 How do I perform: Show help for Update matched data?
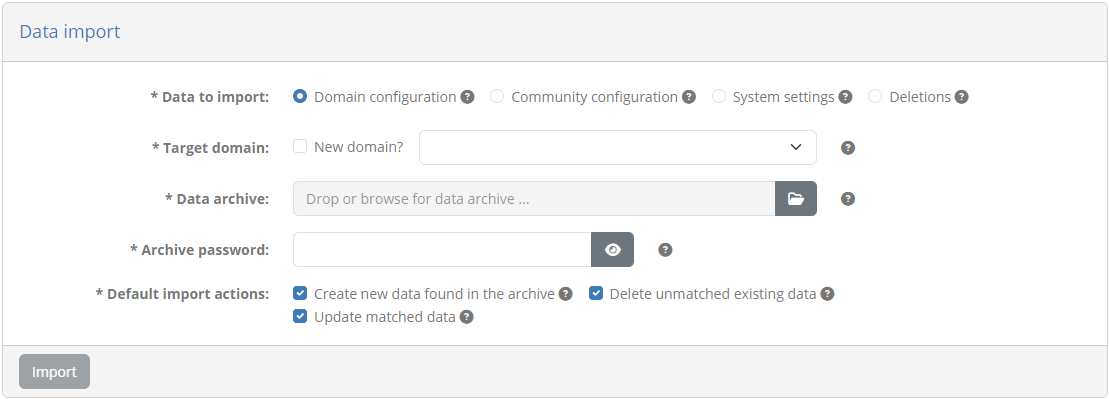click(467, 317)
